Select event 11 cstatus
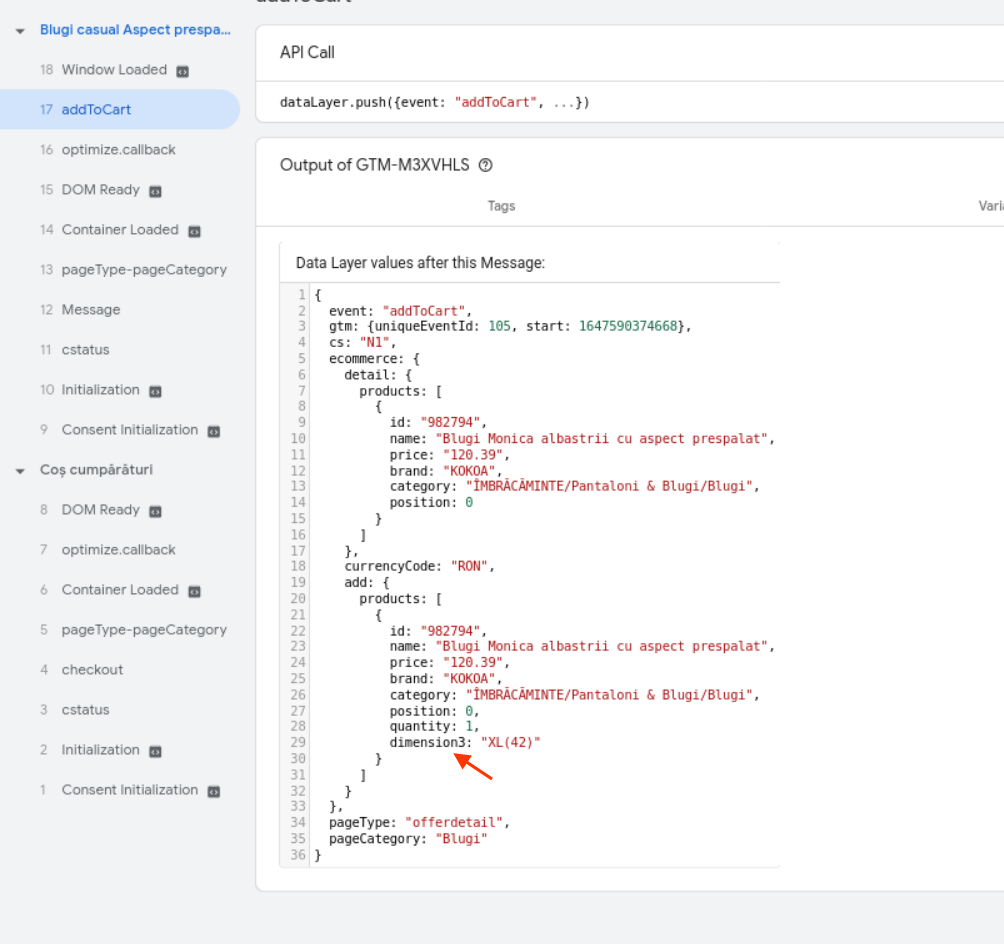This screenshot has height=944, width=1004. [85, 350]
